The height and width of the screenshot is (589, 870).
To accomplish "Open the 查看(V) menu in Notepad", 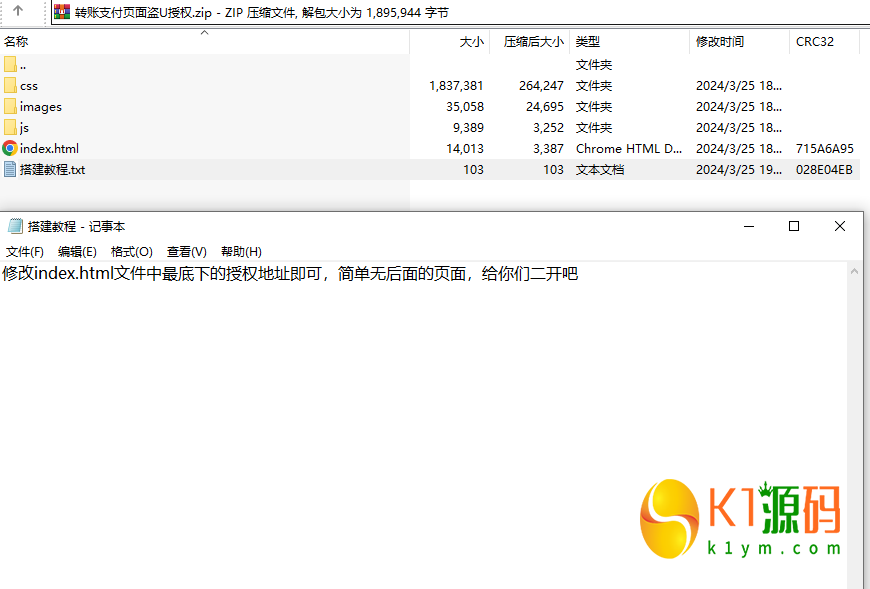I will tap(186, 252).
